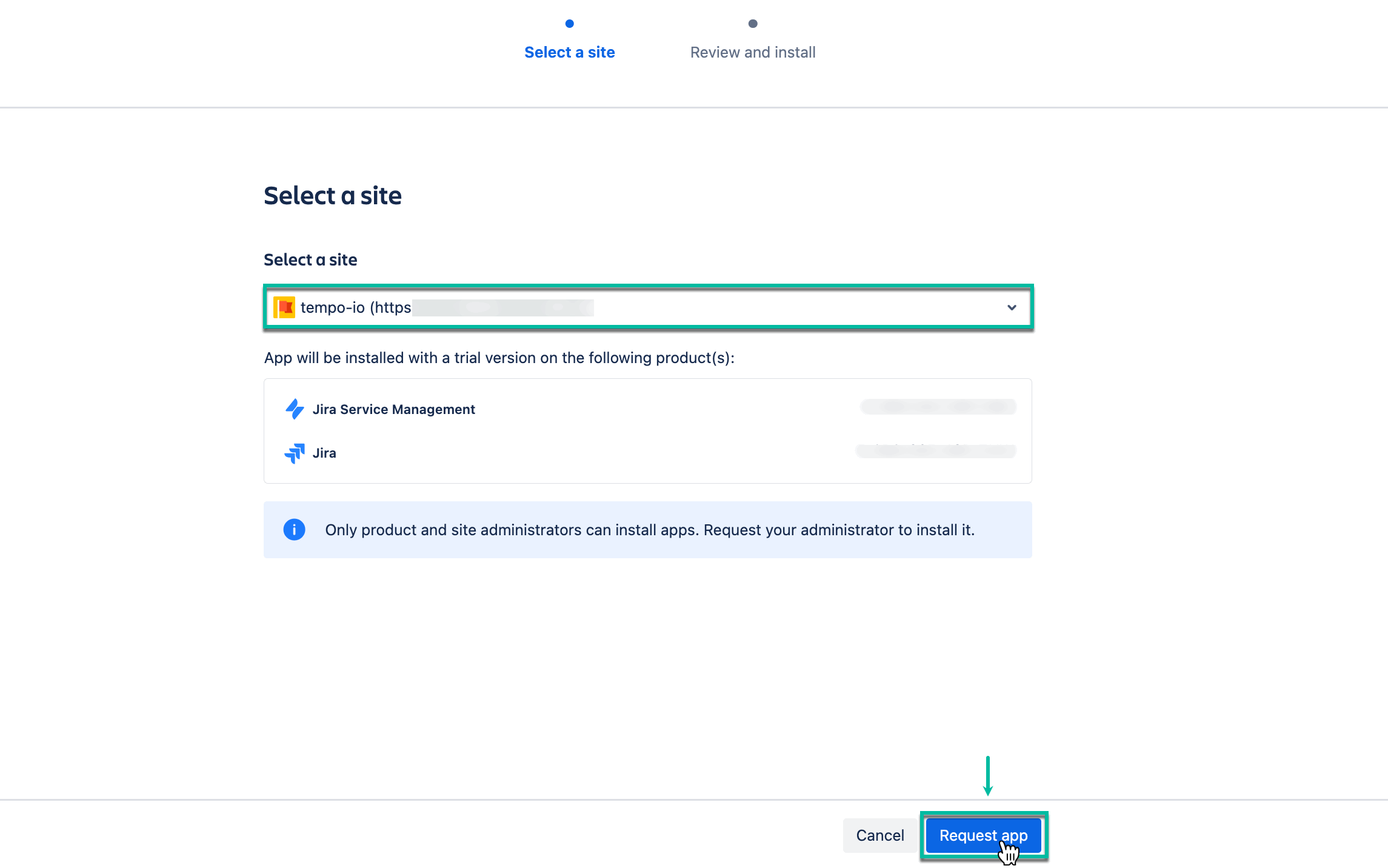Click the step dot above Review and install
1388x868 pixels.
752,24
